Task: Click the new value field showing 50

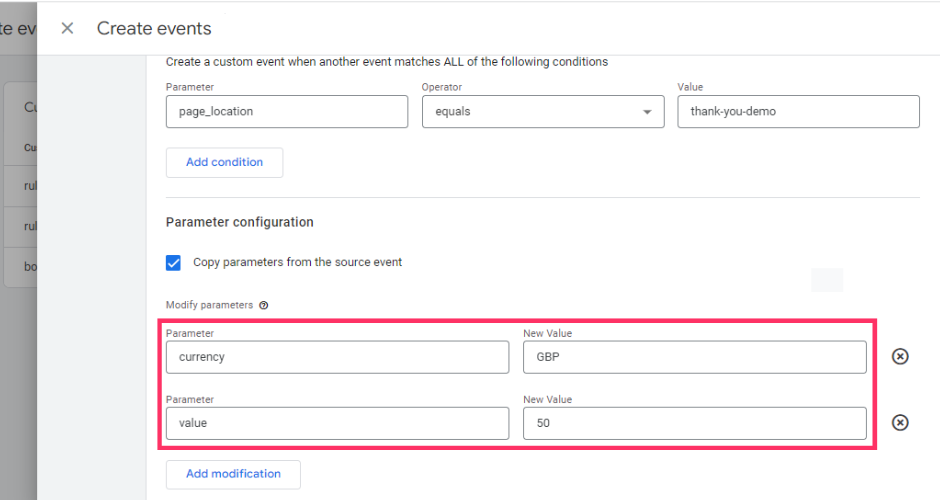Action: pos(694,423)
